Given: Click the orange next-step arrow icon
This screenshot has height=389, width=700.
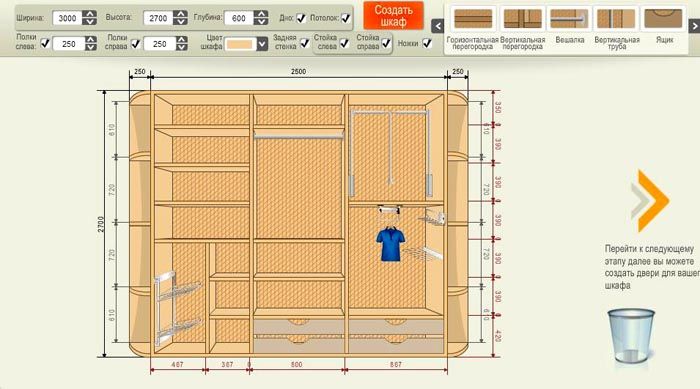Looking at the screenshot, I should click(x=650, y=201).
